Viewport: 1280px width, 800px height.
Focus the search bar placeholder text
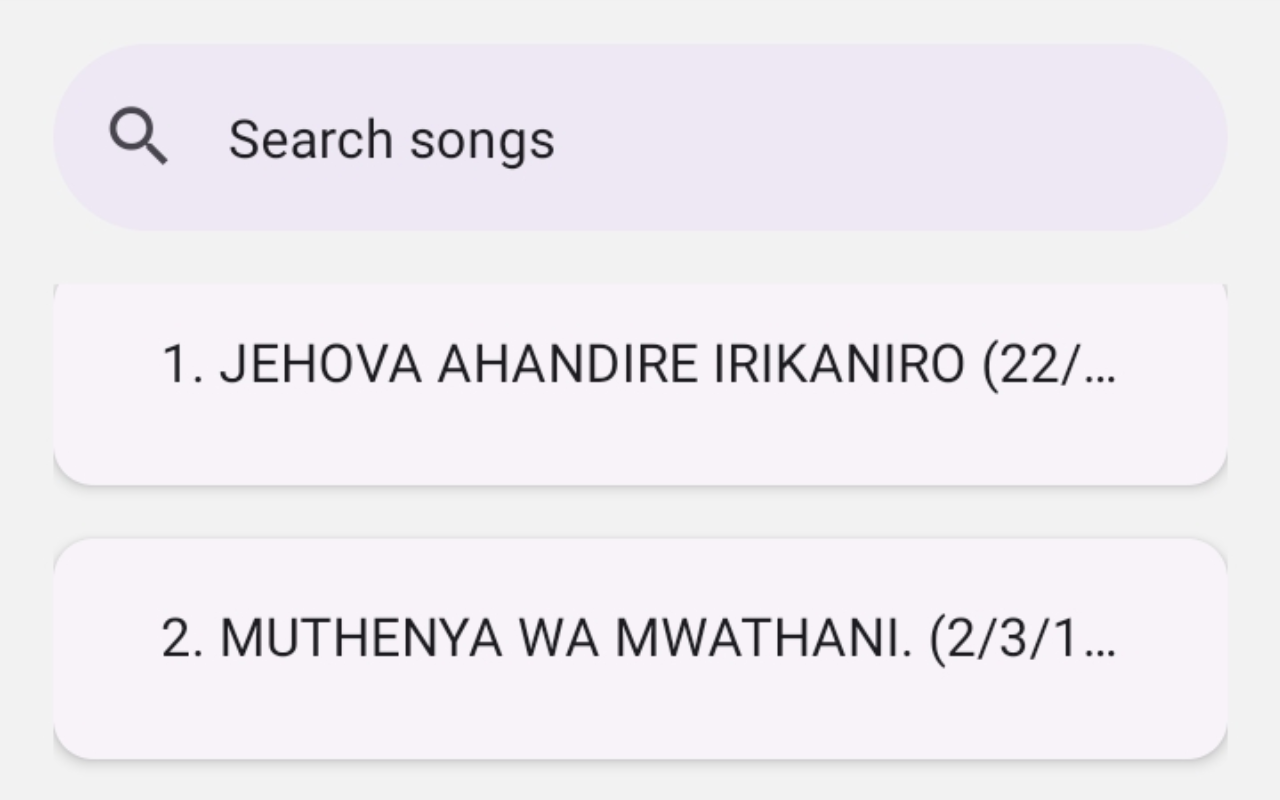point(391,139)
